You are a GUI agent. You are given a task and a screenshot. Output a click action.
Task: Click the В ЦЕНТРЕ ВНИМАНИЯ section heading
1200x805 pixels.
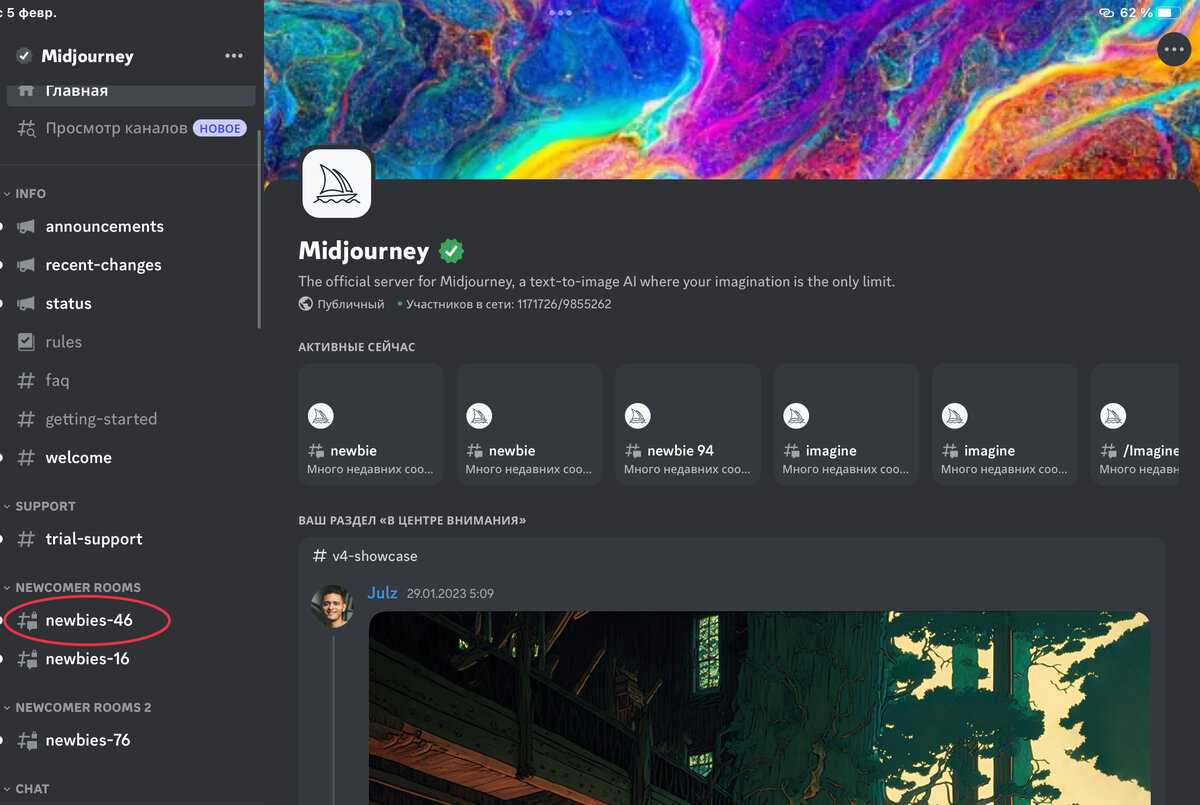pos(412,521)
